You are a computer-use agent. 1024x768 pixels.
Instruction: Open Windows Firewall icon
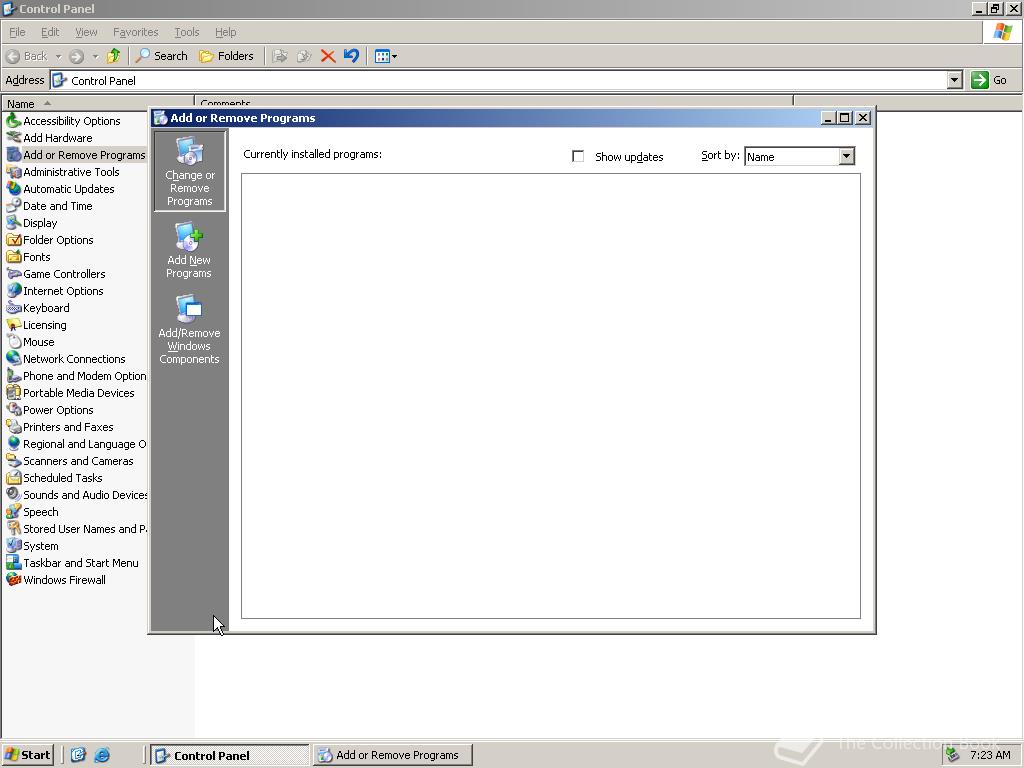click(x=14, y=579)
